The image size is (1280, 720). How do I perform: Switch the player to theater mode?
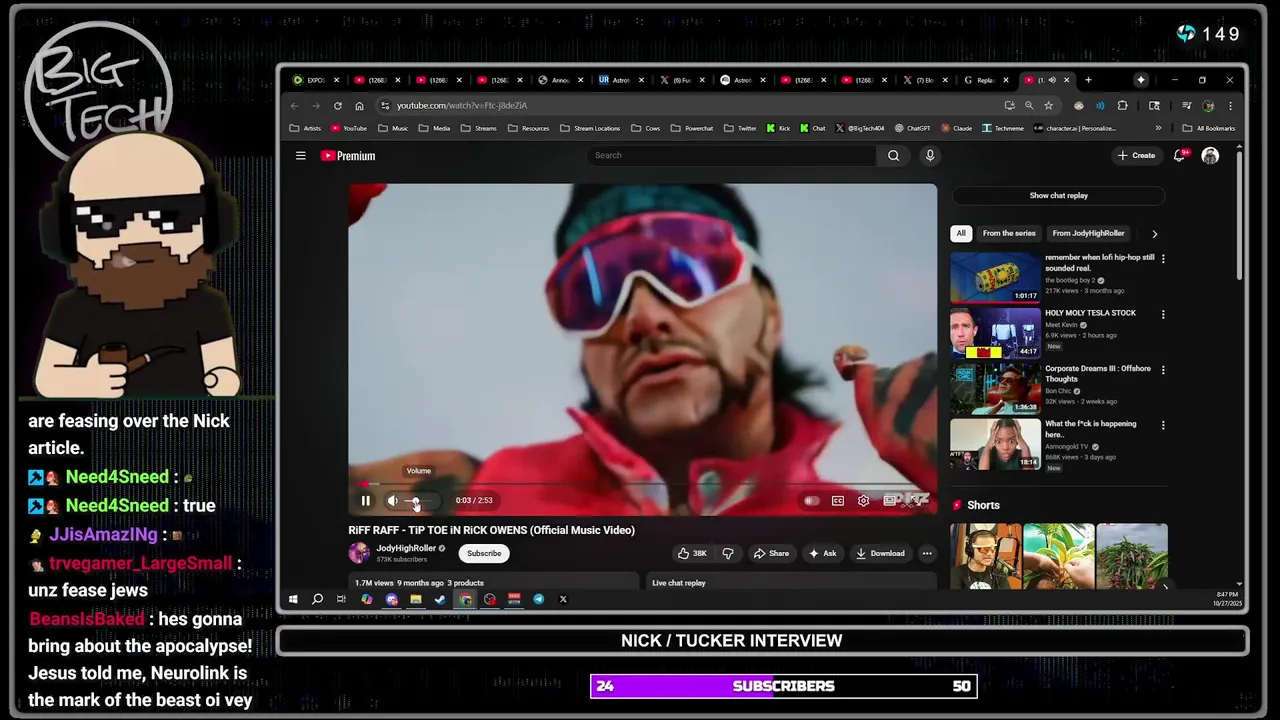(890, 501)
